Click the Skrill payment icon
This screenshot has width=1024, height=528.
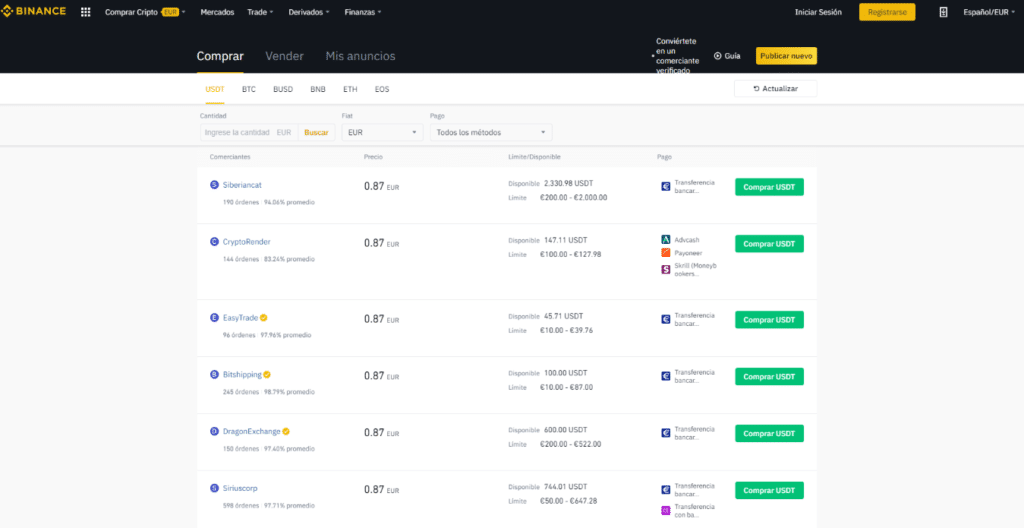point(665,269)
